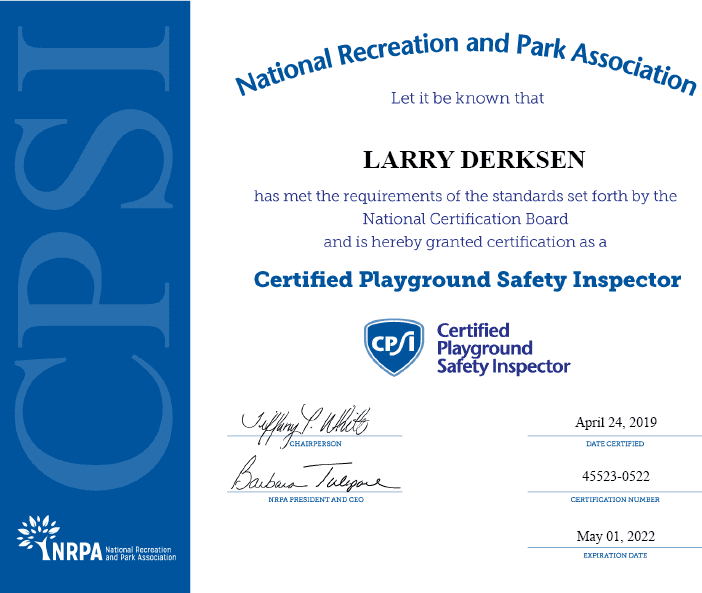Click the "National Certification Board" text
The image size is (702, 593).
(x=465, y=219)
